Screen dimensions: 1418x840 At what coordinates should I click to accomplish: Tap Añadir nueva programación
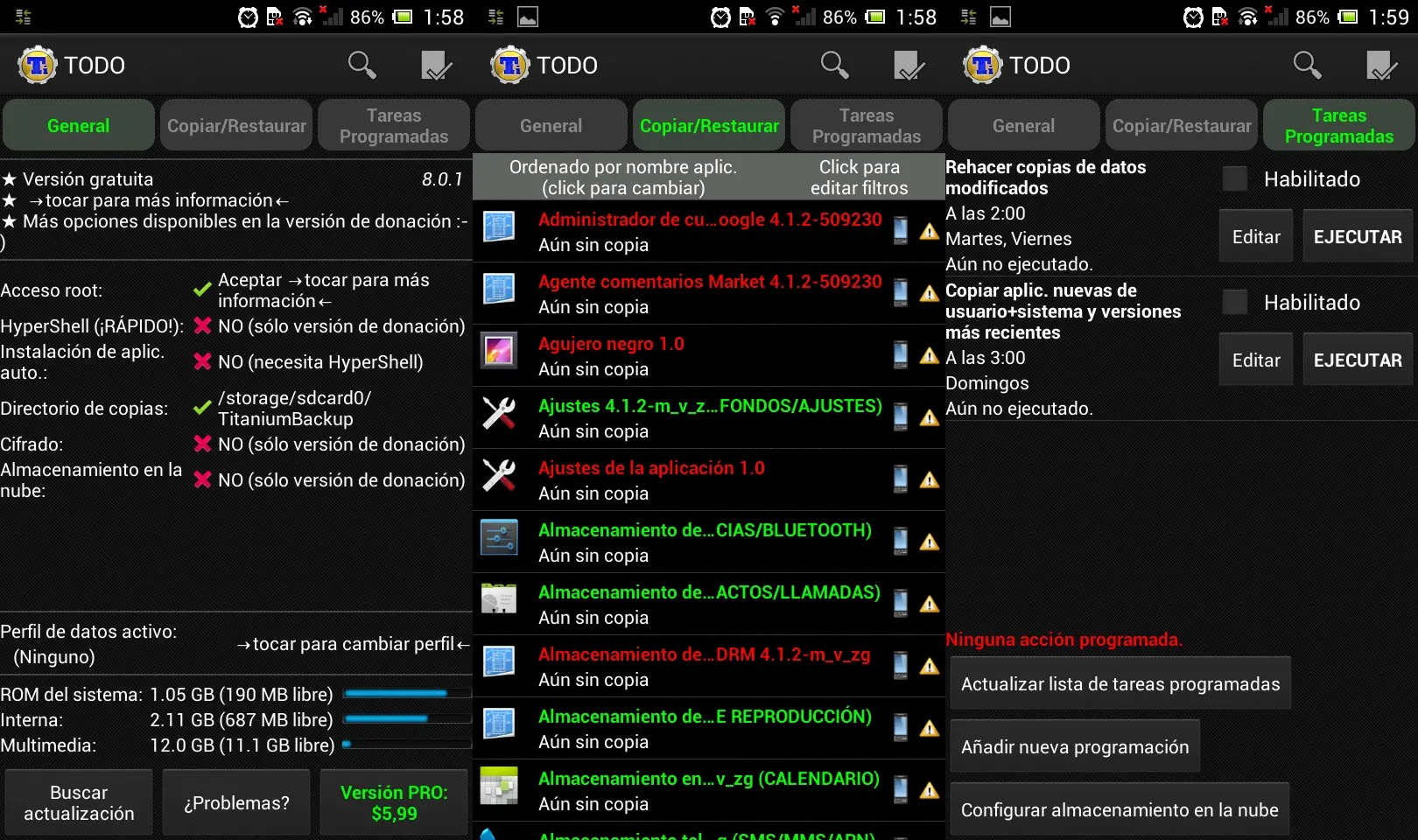pos(1075,747)
